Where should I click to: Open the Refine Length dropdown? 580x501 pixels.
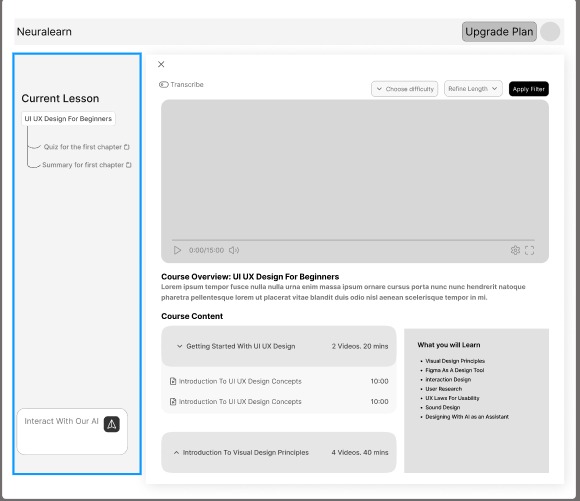click(473, 88)
